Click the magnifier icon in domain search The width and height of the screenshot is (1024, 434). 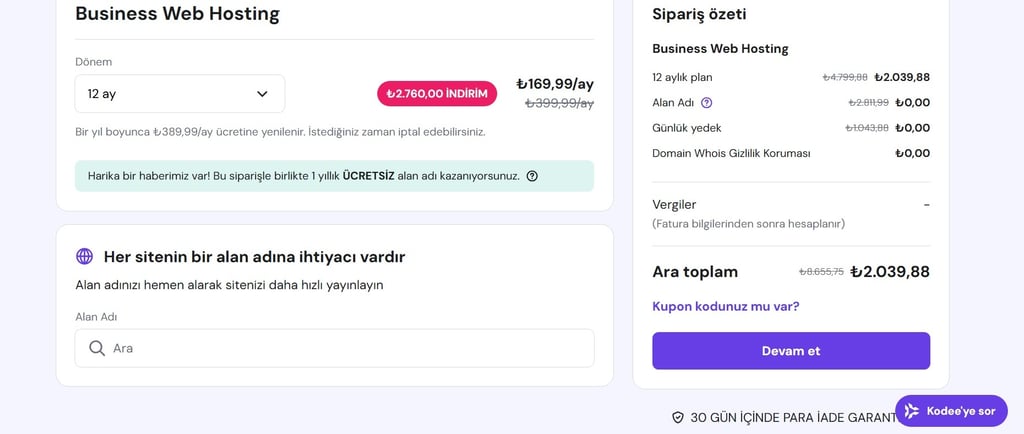click(97, 348)
